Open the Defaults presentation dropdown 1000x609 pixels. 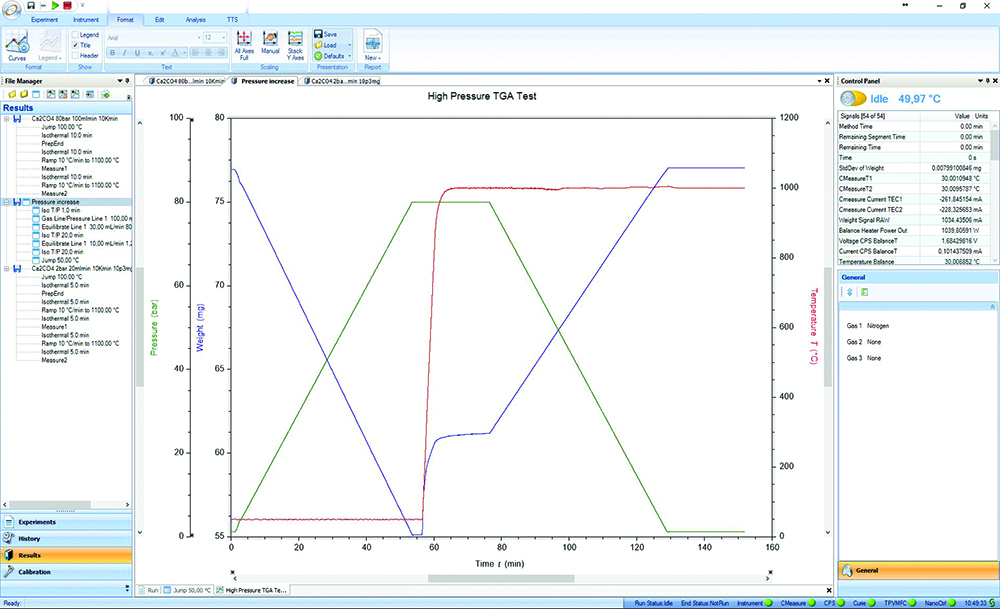coord(334,56)
